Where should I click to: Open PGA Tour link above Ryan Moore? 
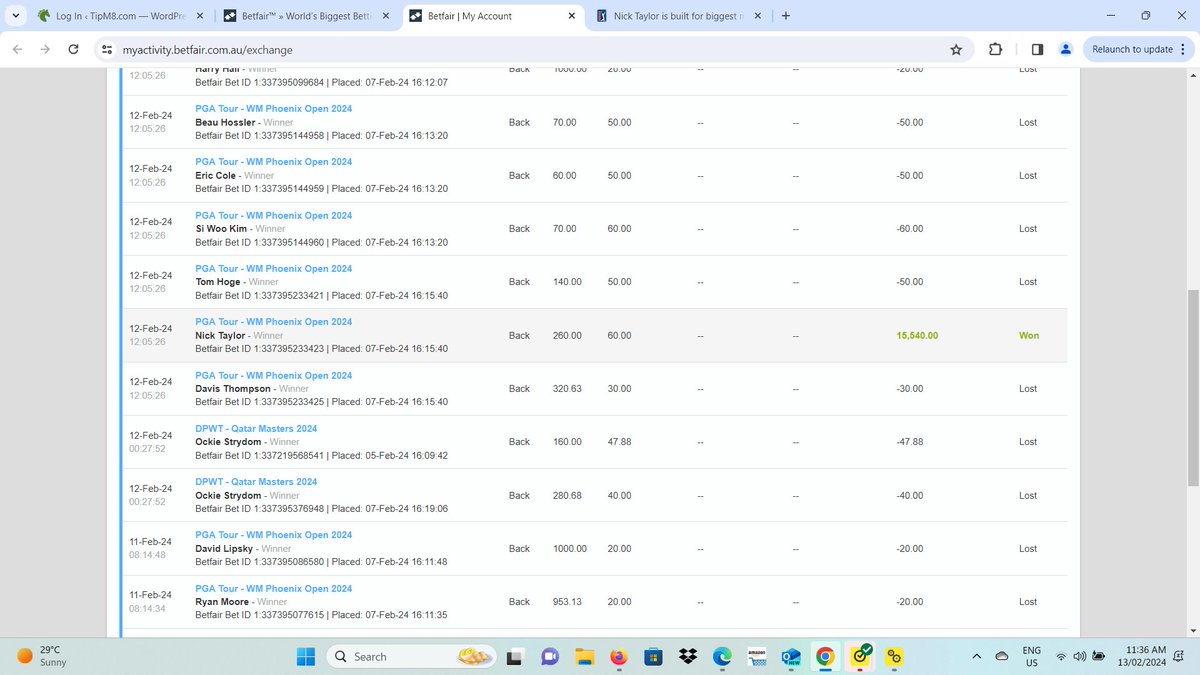pos(273,588)
